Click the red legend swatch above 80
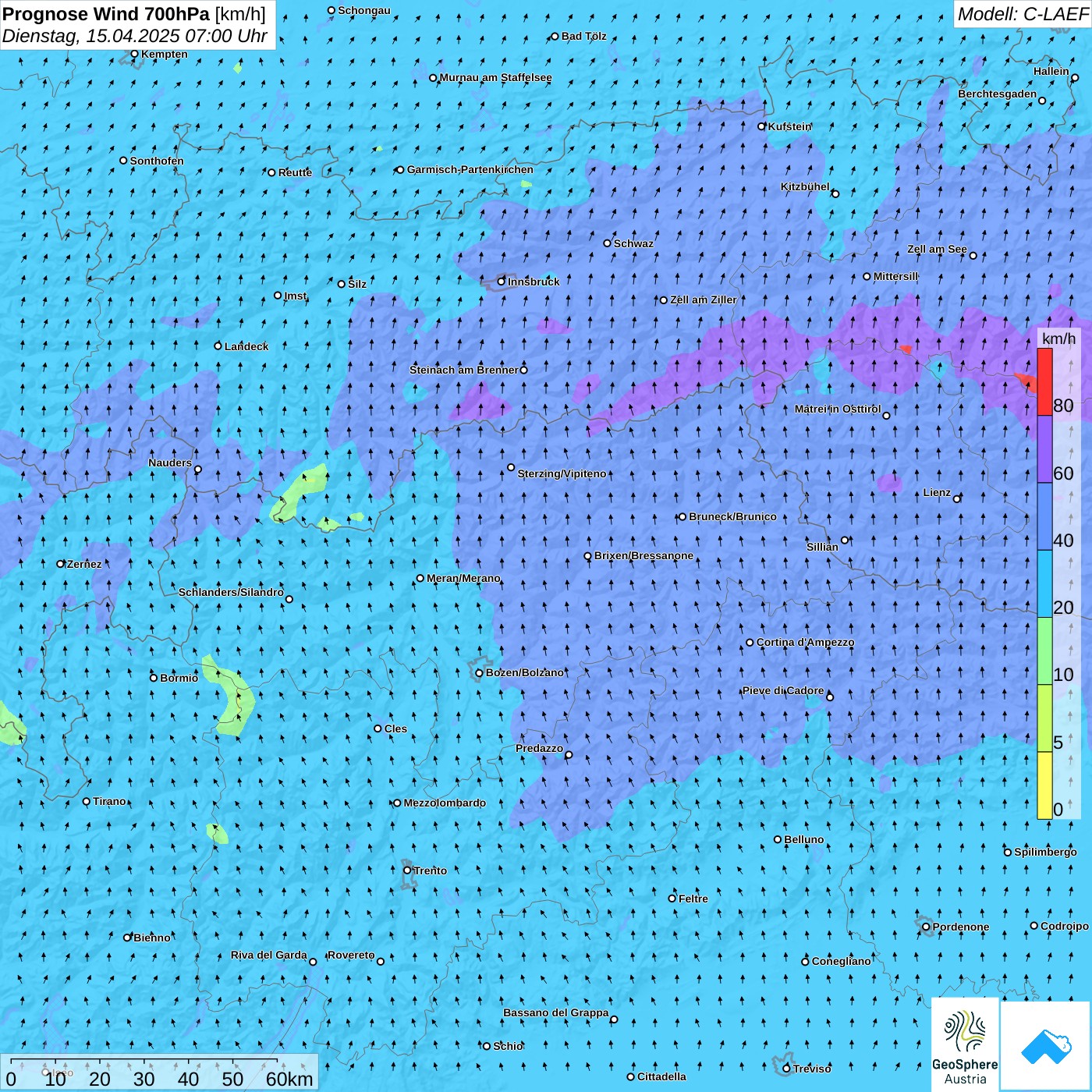This screenshot has height=1092, width=1092. (1044, 381)
